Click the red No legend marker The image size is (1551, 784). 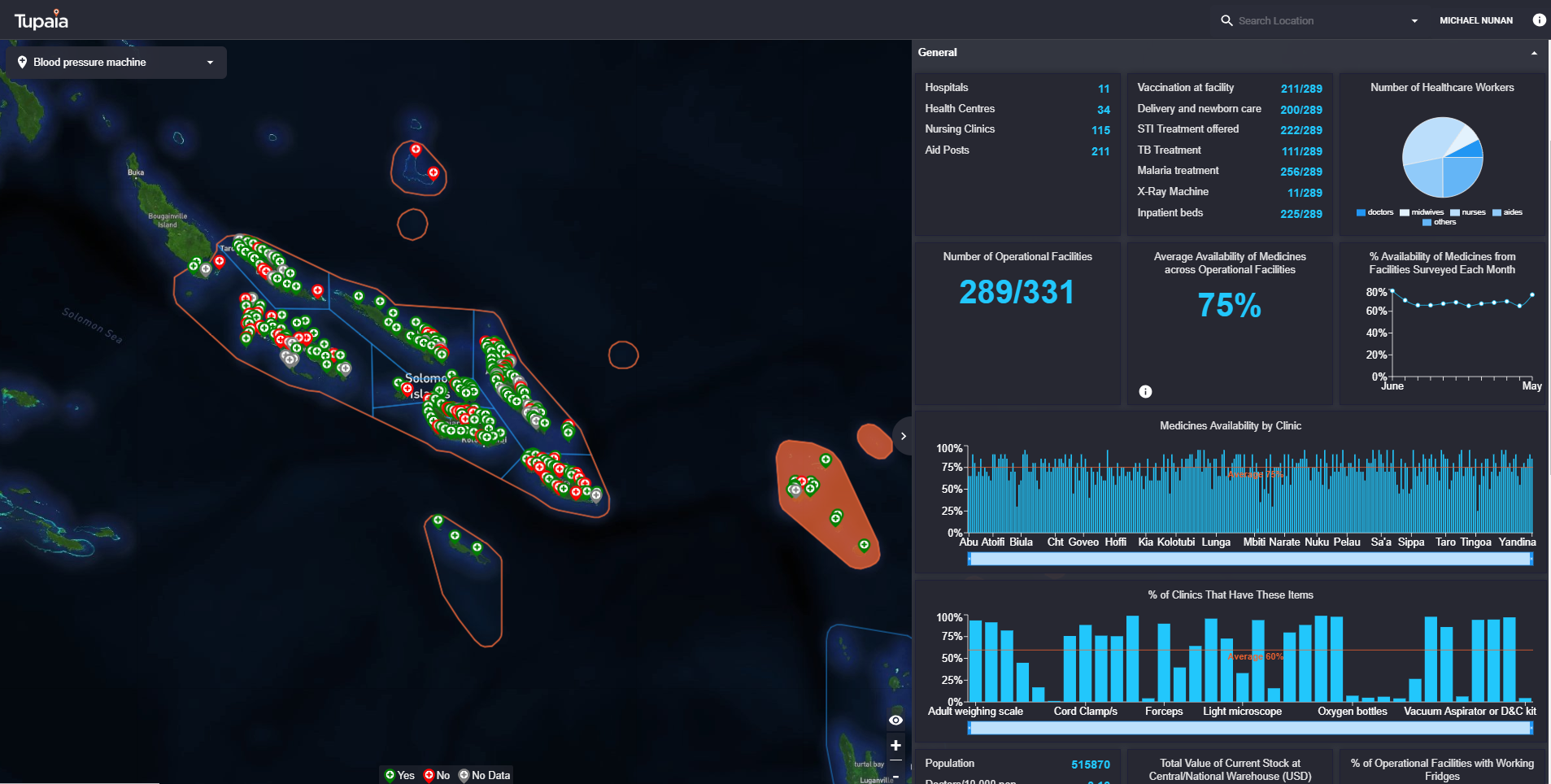[x=429, y=775]
